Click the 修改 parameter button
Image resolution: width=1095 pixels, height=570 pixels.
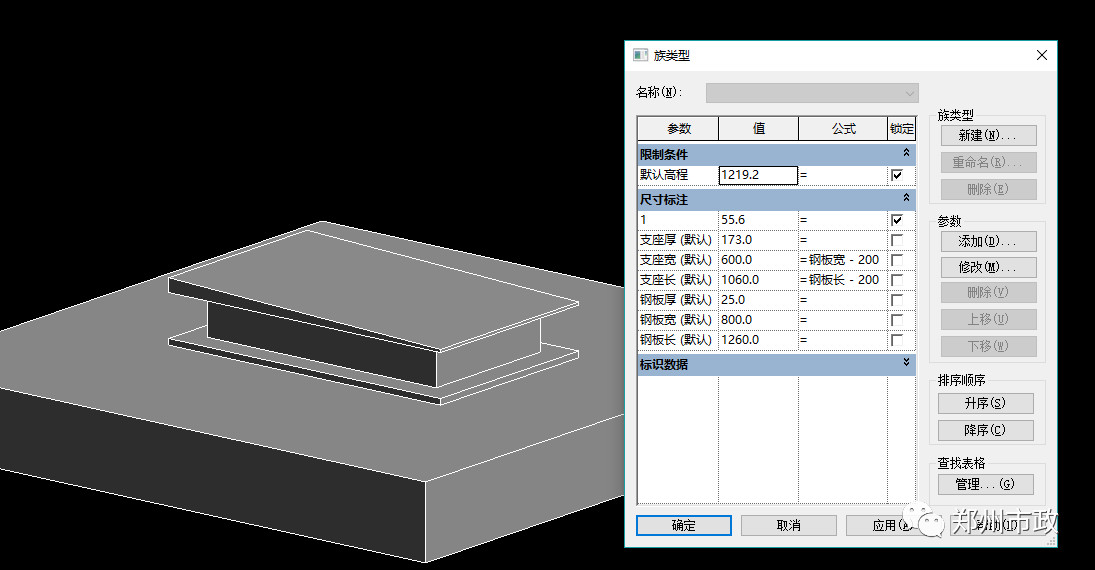point(988,268)
